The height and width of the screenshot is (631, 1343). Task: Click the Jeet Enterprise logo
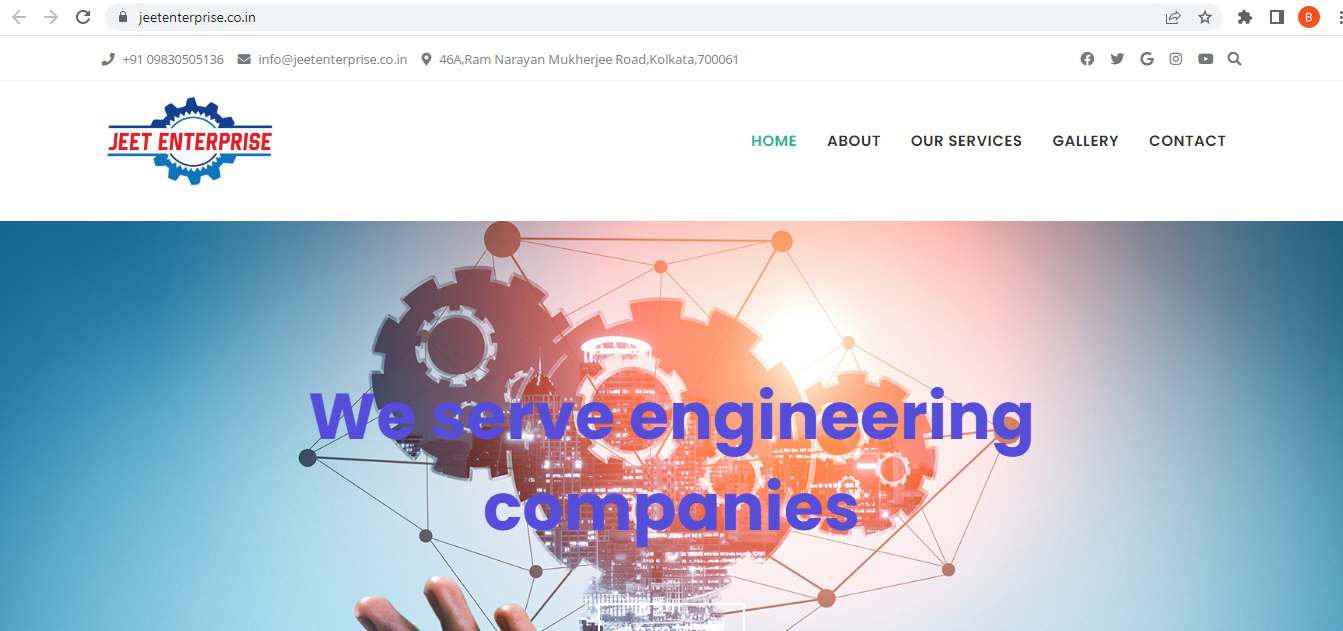click(x=190, y=141)
